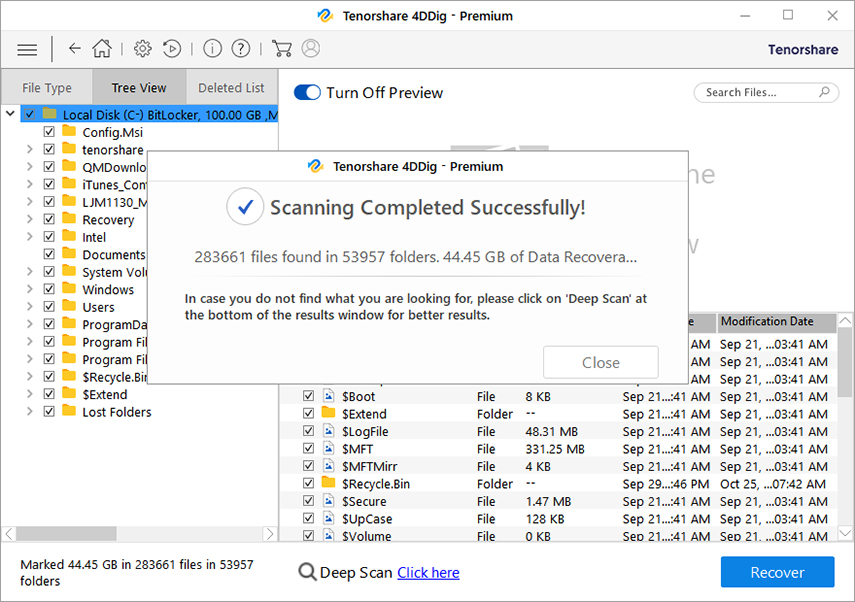Screen dimensions: 855x602
Task: Click file list scroll-down arrow
Action: tap(845, 533)
